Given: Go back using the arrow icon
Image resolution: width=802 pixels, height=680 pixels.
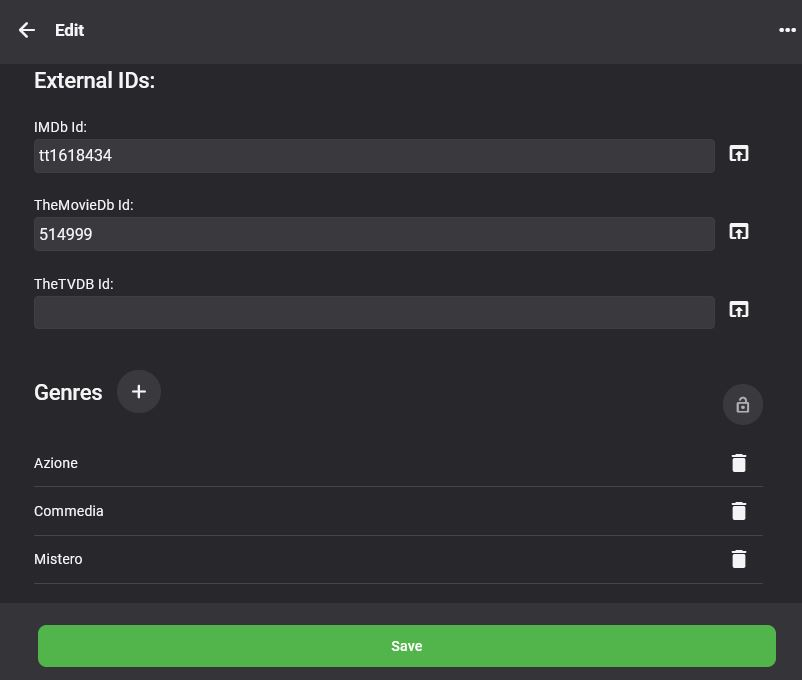Looking at the screenshot, I should click(x=27, y=31).
